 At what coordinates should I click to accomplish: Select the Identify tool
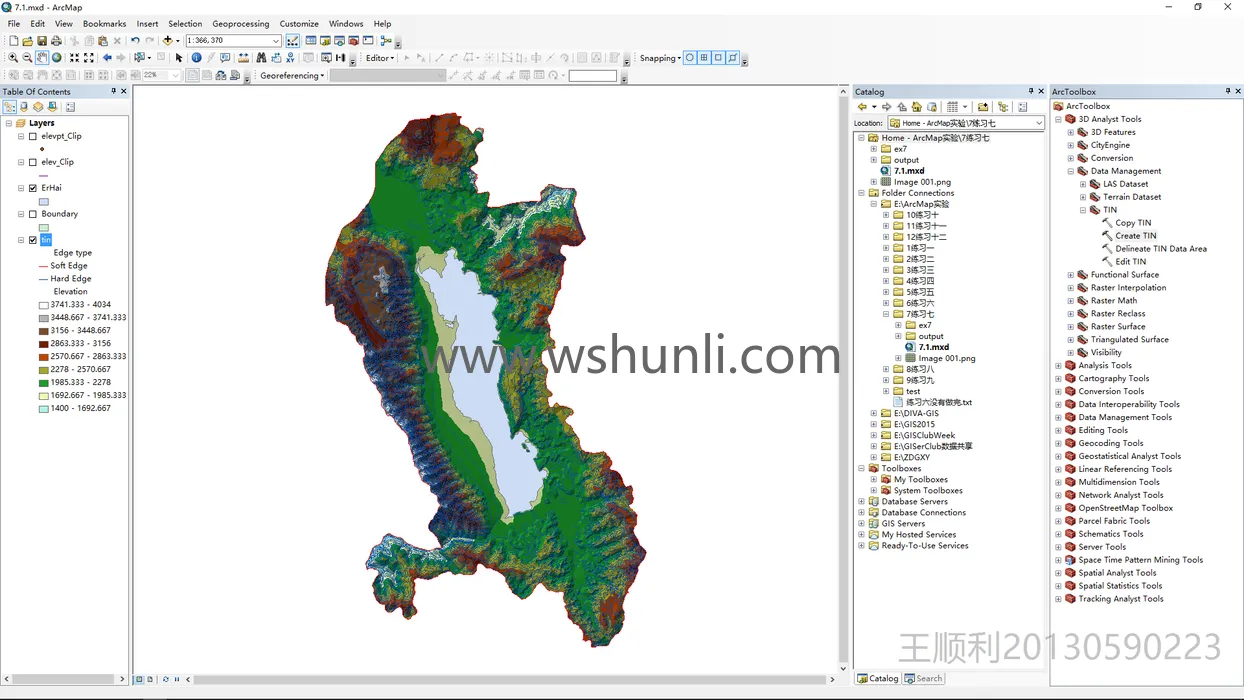point(196,58)
